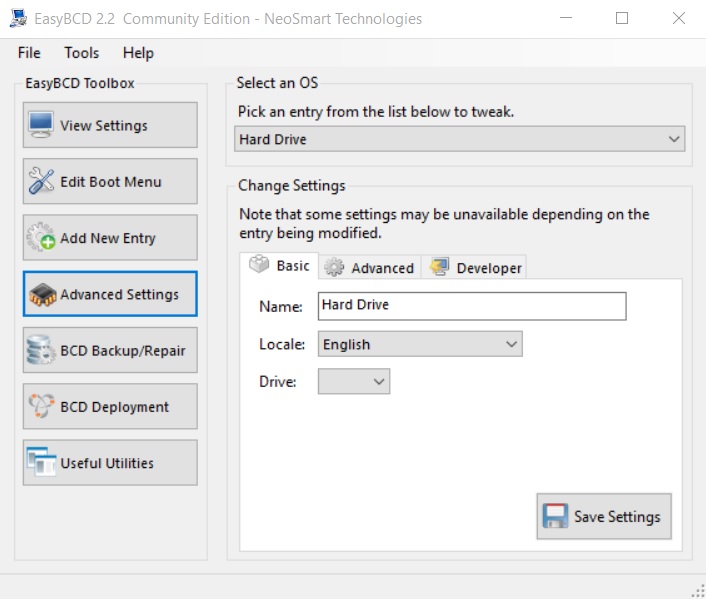Click the database icon on BCD Backup/Repair
The height and width of the screenshot is (599, 706).
(40, 350)
